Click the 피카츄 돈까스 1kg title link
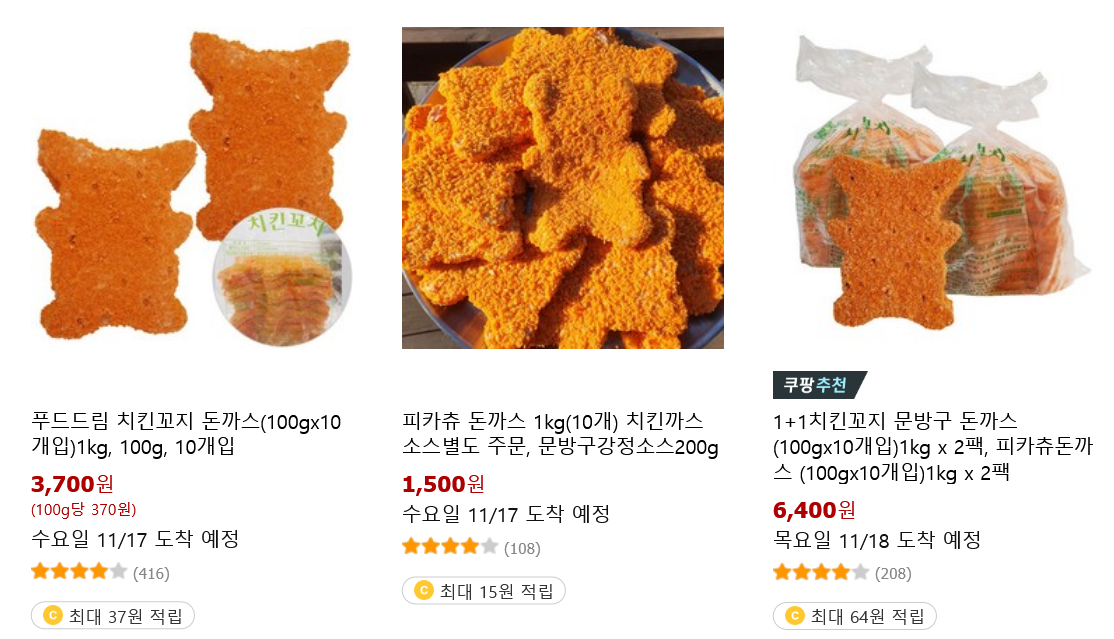This screenshot has width=1114, height=639. pos(561,434)
